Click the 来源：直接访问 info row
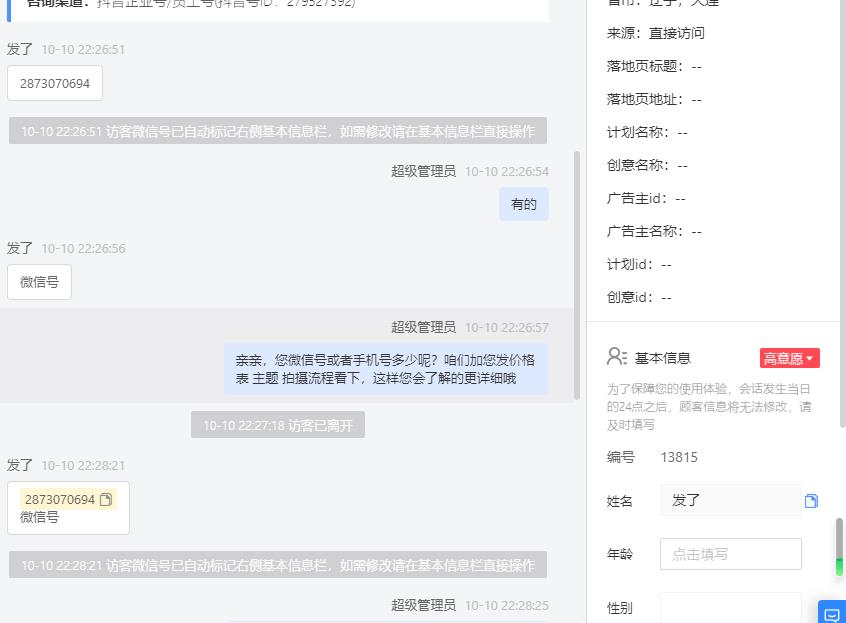 [x=656, y=33]
